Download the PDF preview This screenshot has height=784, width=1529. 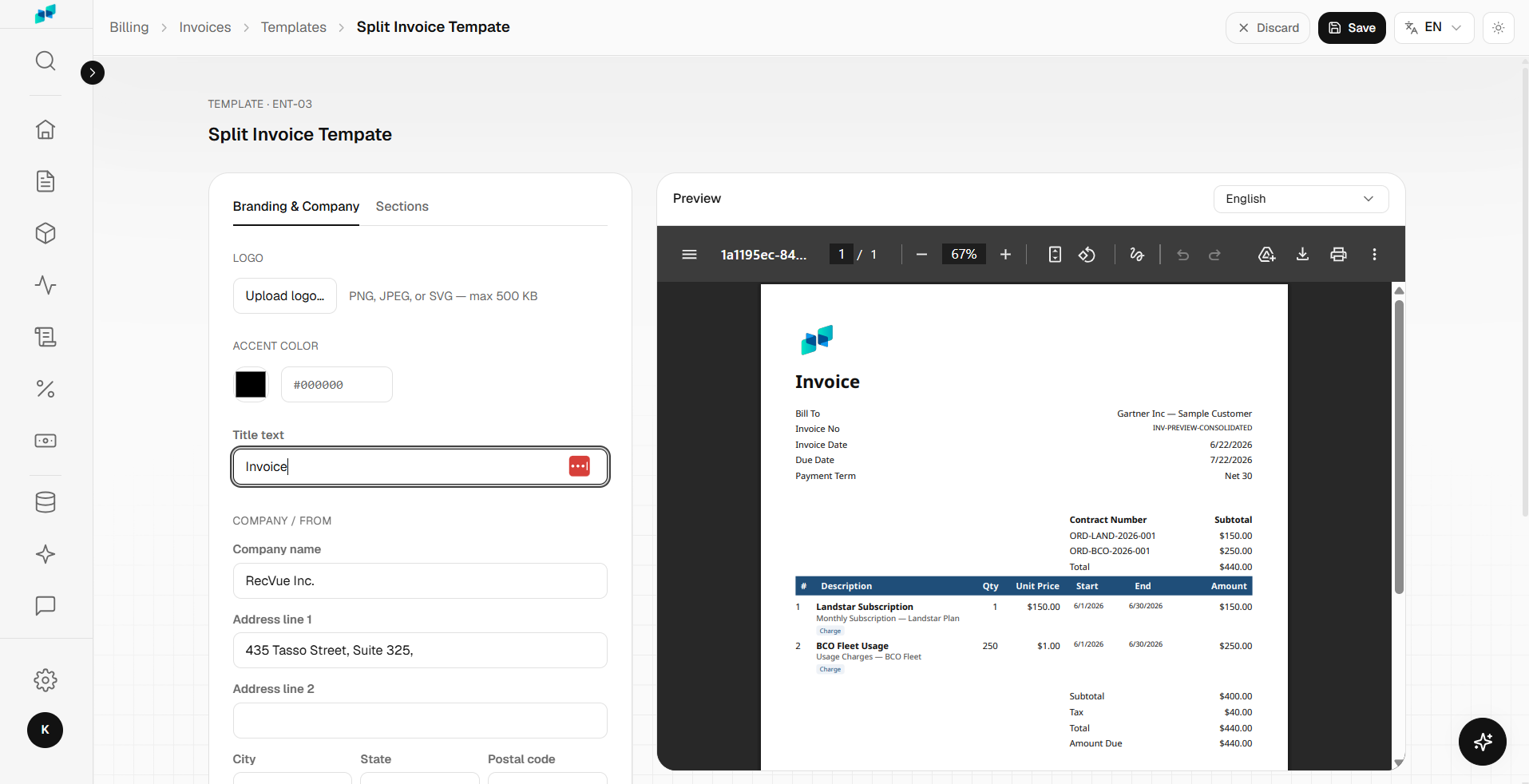1302,255
